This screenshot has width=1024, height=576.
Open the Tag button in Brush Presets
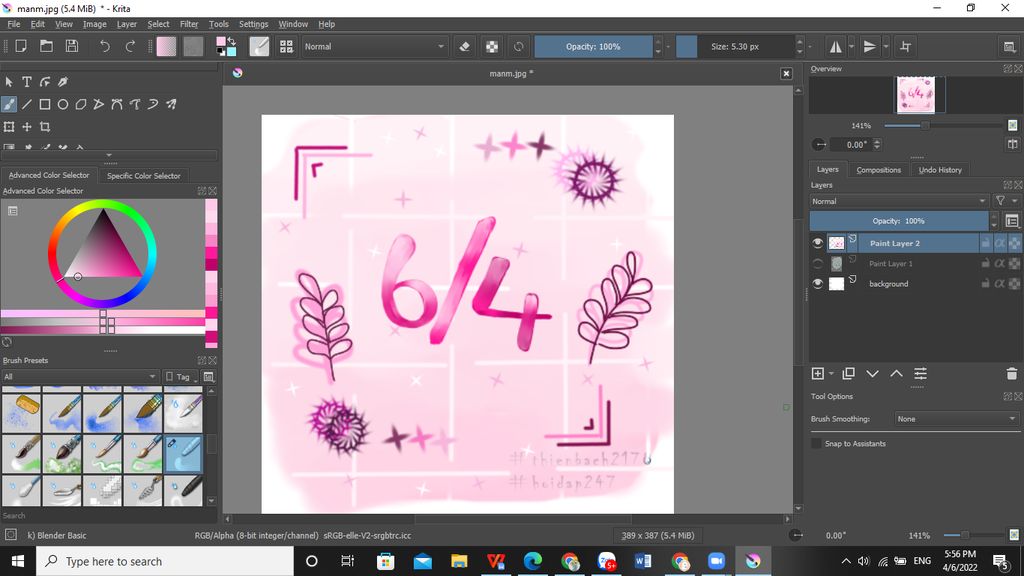click(x=181, y=376)
